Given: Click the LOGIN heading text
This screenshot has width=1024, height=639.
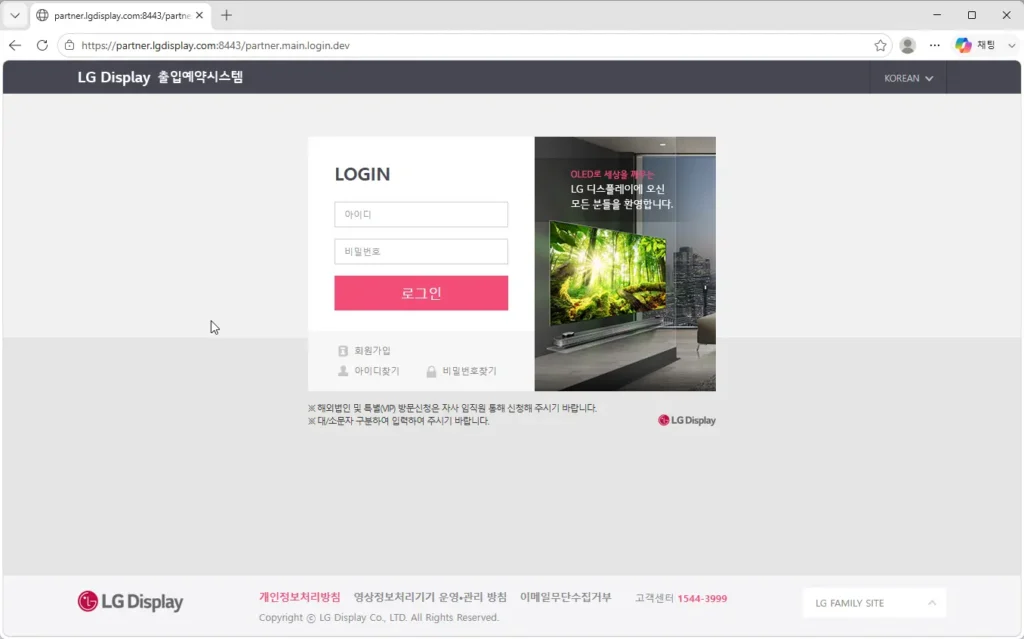Looking at the screenshot, I should (362, 174).
